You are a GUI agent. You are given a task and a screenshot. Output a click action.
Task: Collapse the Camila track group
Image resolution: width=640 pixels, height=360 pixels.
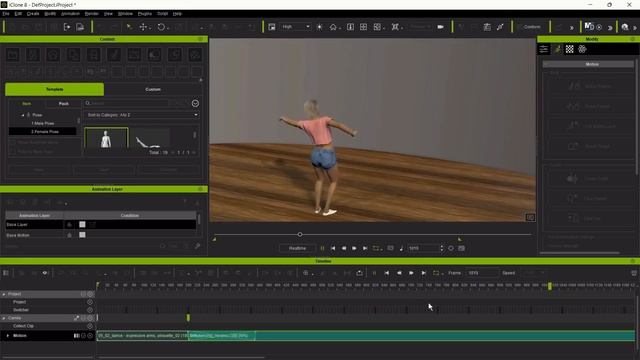pyautogui.click(x=4, y=318)
